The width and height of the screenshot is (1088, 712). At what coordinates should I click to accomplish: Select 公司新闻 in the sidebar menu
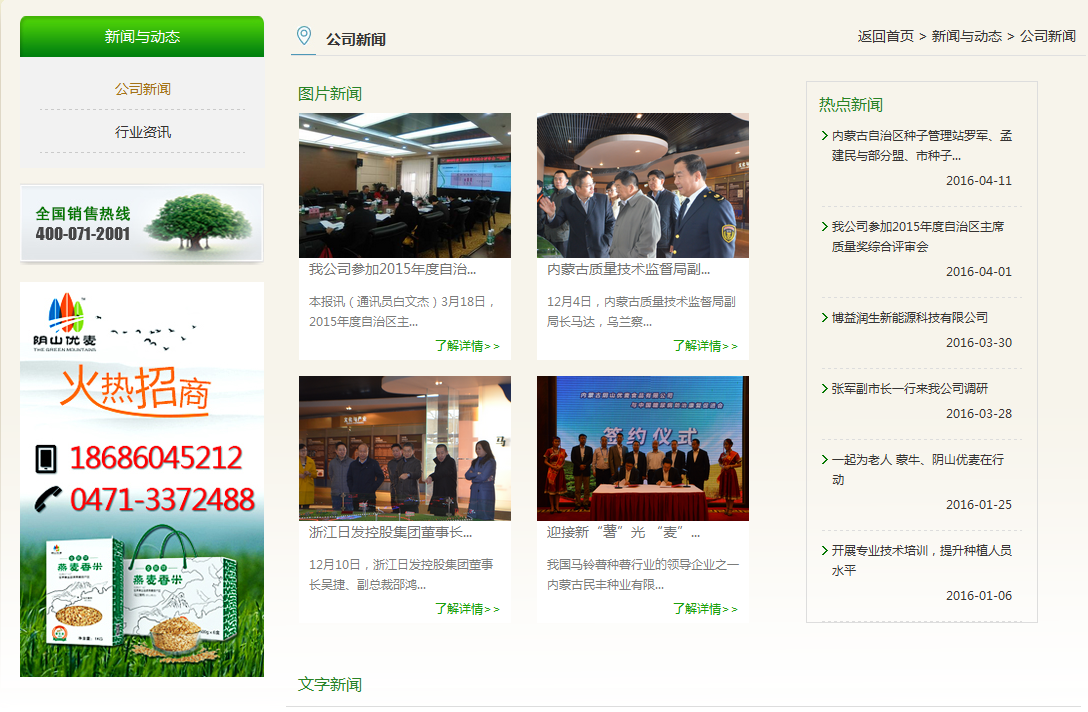pyautogui.click(x=141, y=88)
